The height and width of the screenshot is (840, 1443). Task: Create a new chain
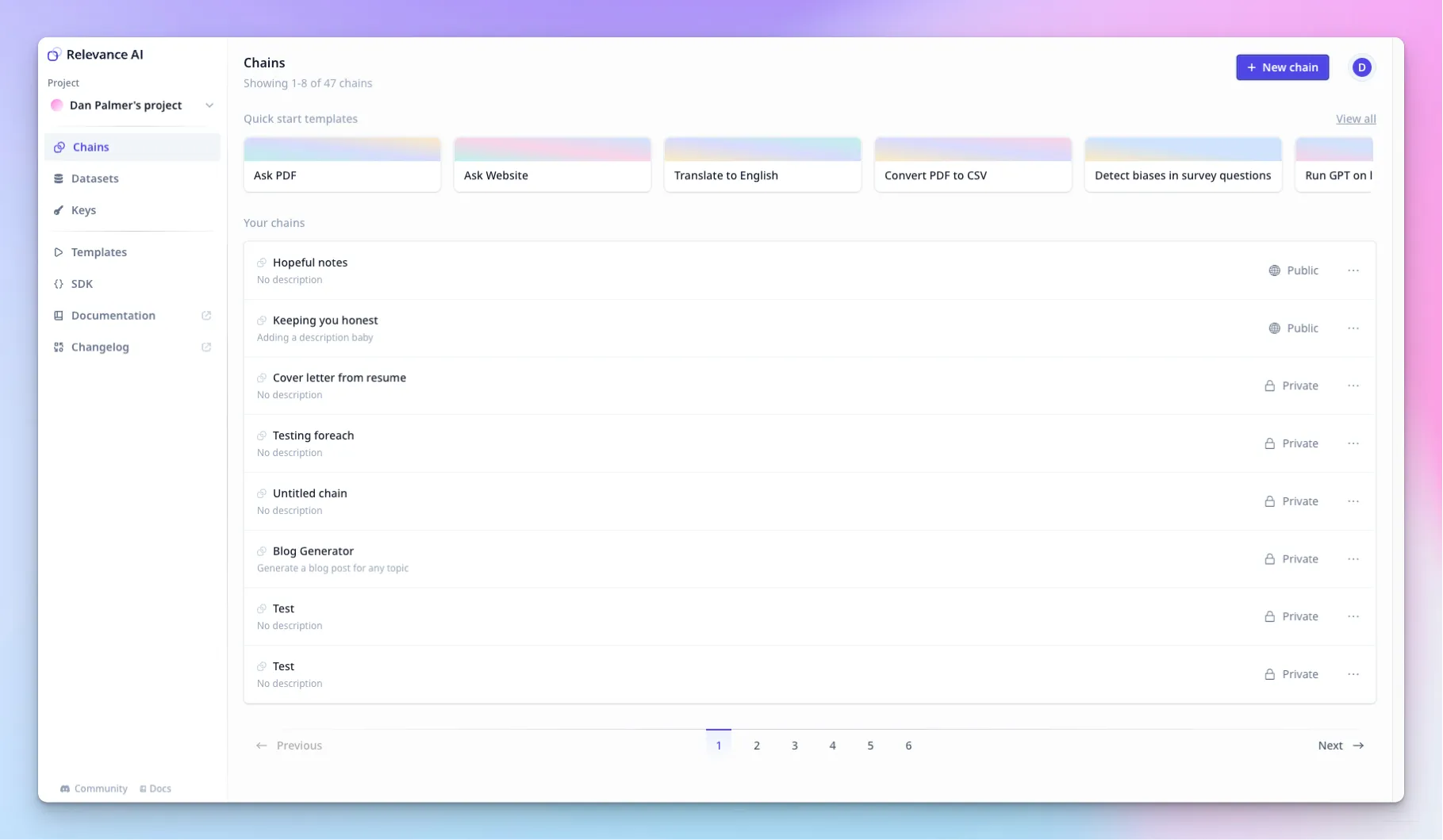coord(1282,67)
